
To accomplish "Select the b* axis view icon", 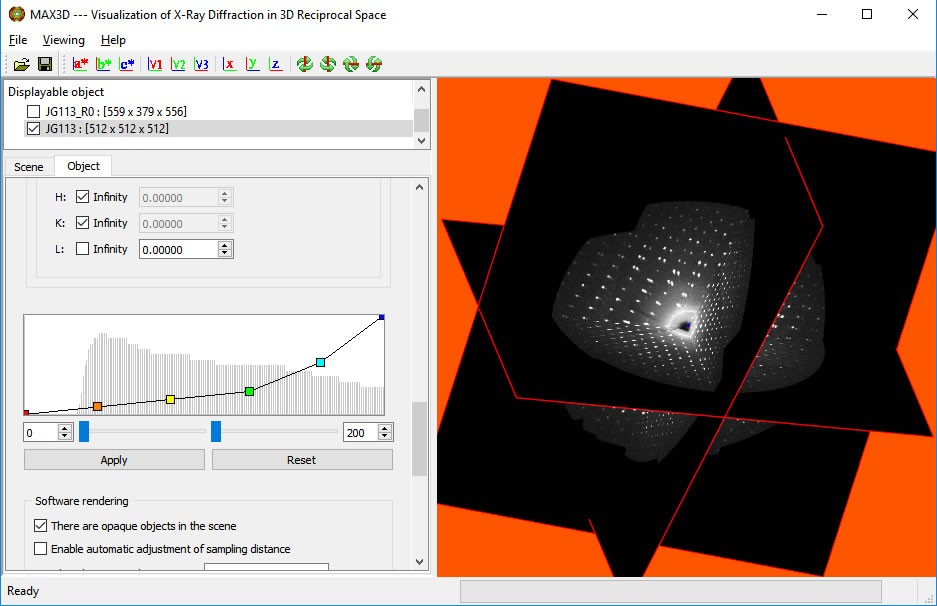I will point(104,64).
